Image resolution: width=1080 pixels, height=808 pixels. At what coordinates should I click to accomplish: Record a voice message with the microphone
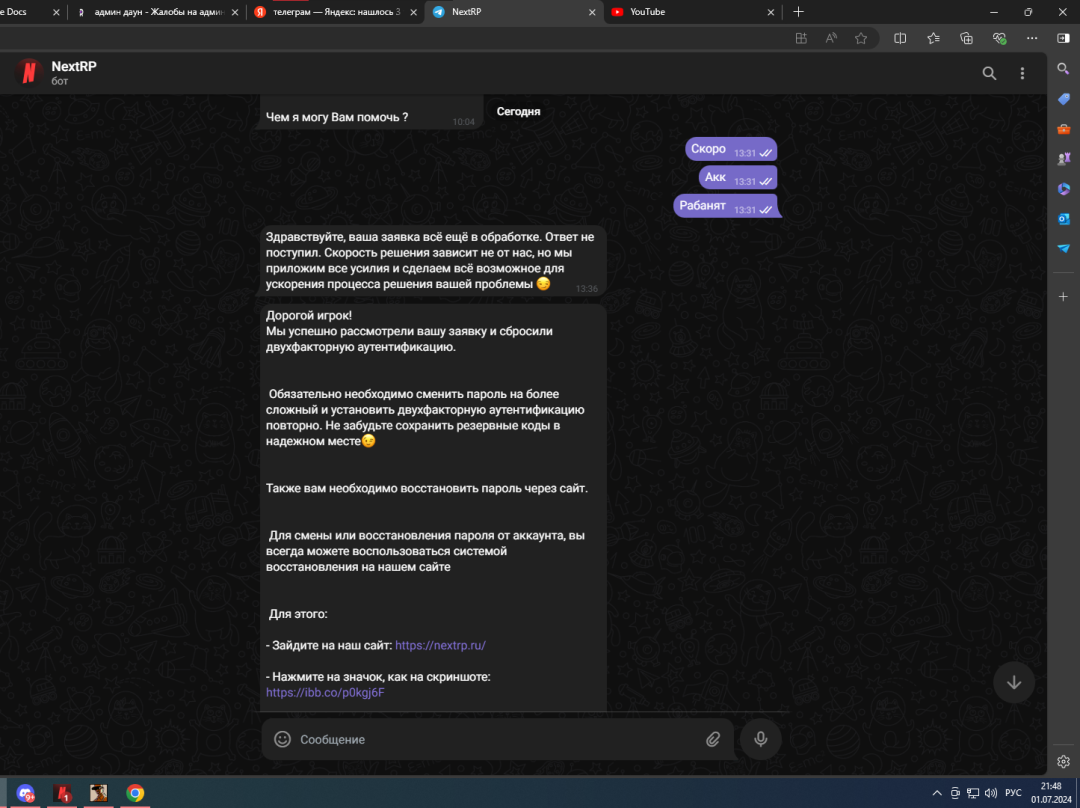[x=760, y=738]
